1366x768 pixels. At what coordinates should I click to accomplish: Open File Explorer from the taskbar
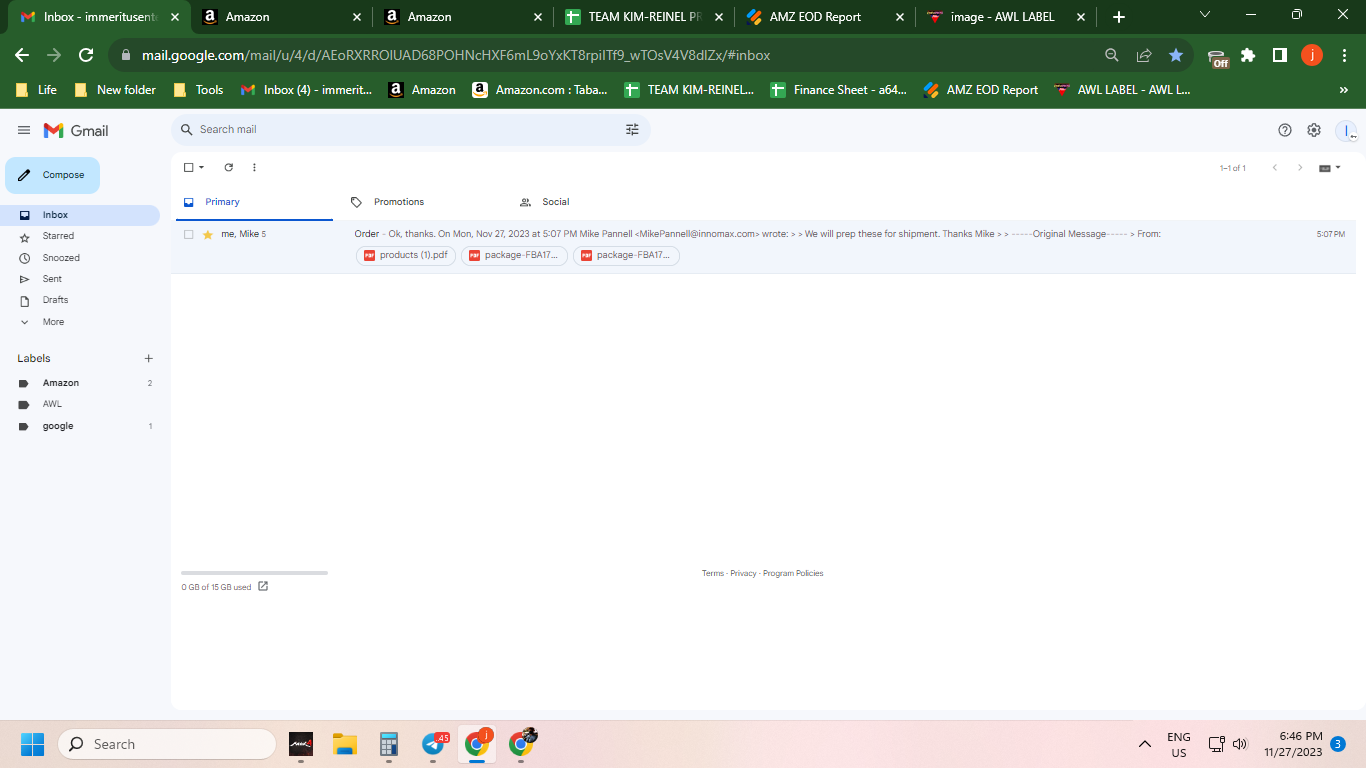pos(345,744)
